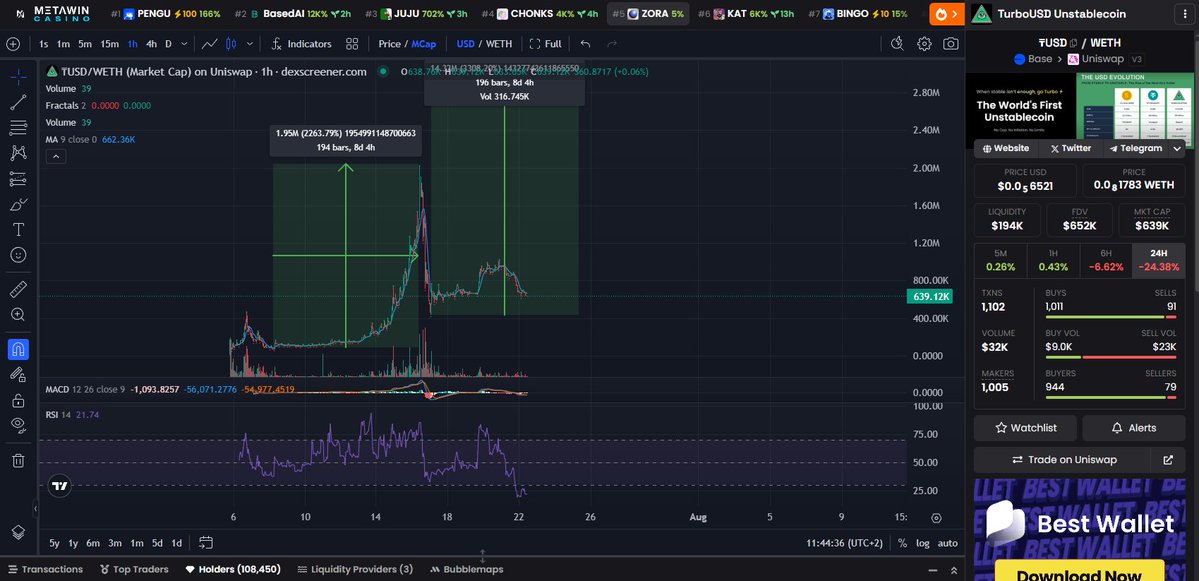The width and height of the screenshot is (1199, 581).
Task: Open the Alerts button
Action: tap(1134, 428)
